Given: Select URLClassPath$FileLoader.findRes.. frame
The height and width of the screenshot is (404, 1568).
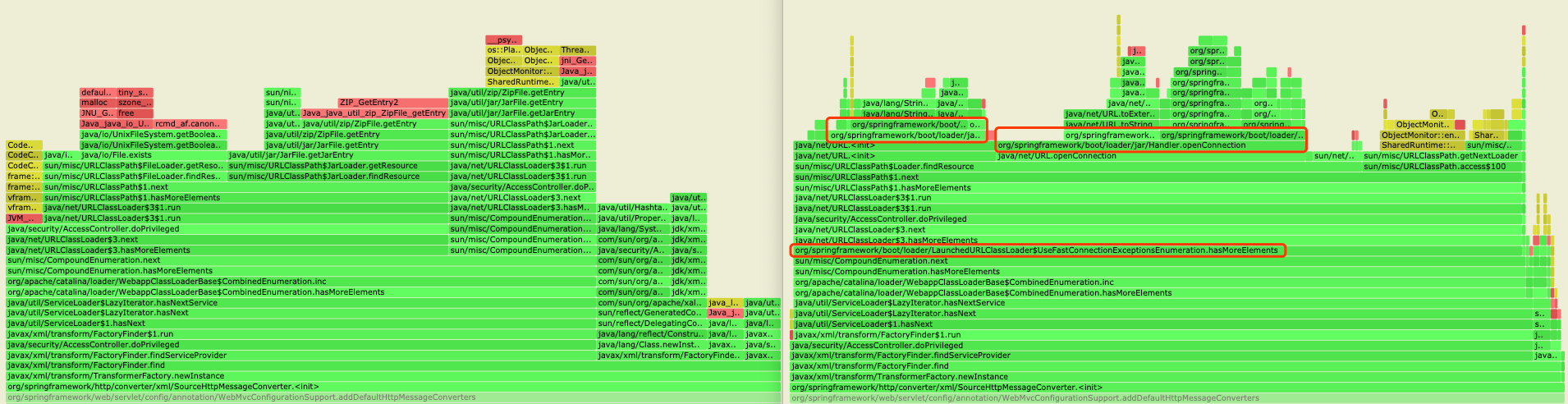Looking at the screenshot, I should (135, 177).
